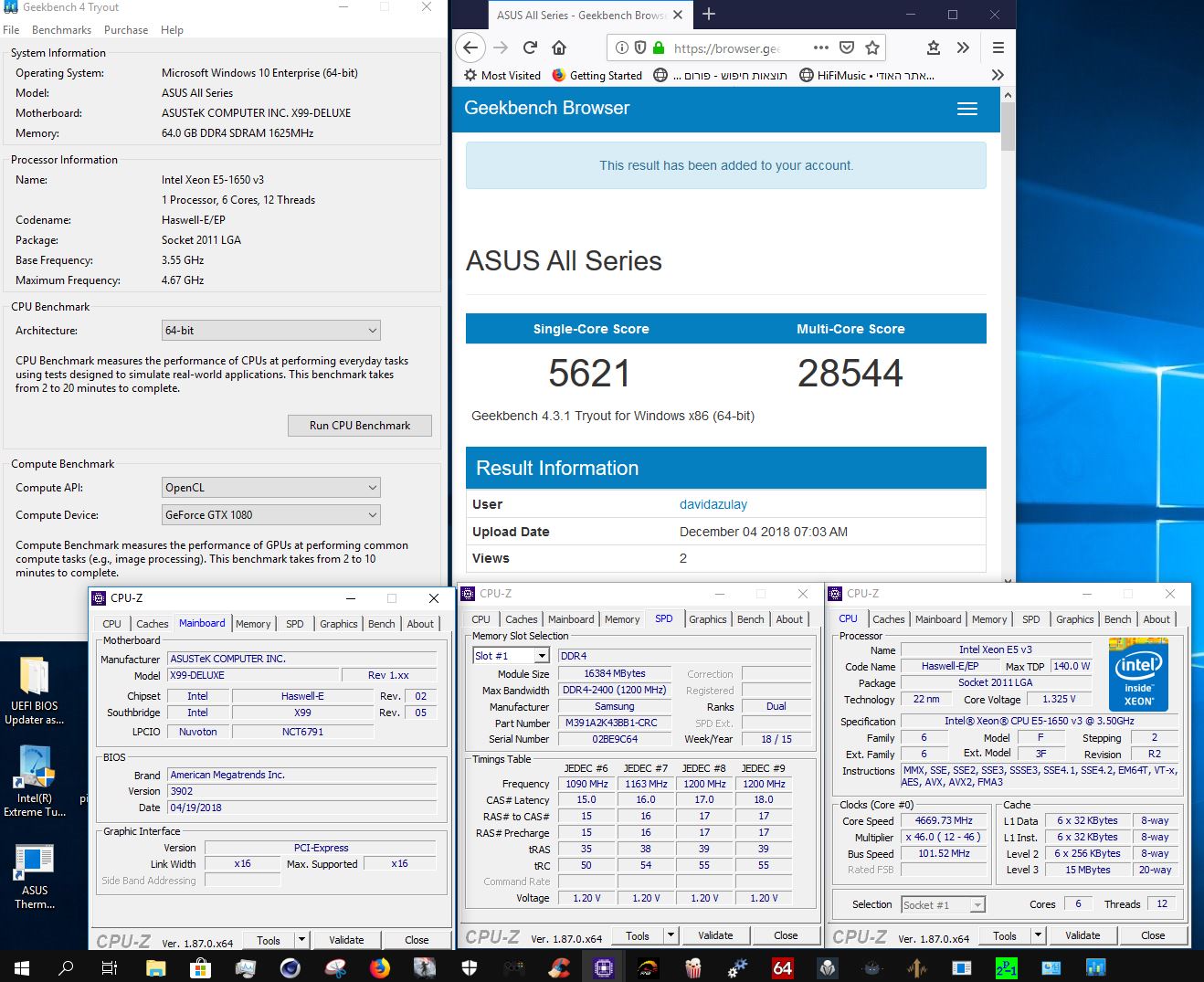Click the Single-Core Score value 5621

click(589, 373)
